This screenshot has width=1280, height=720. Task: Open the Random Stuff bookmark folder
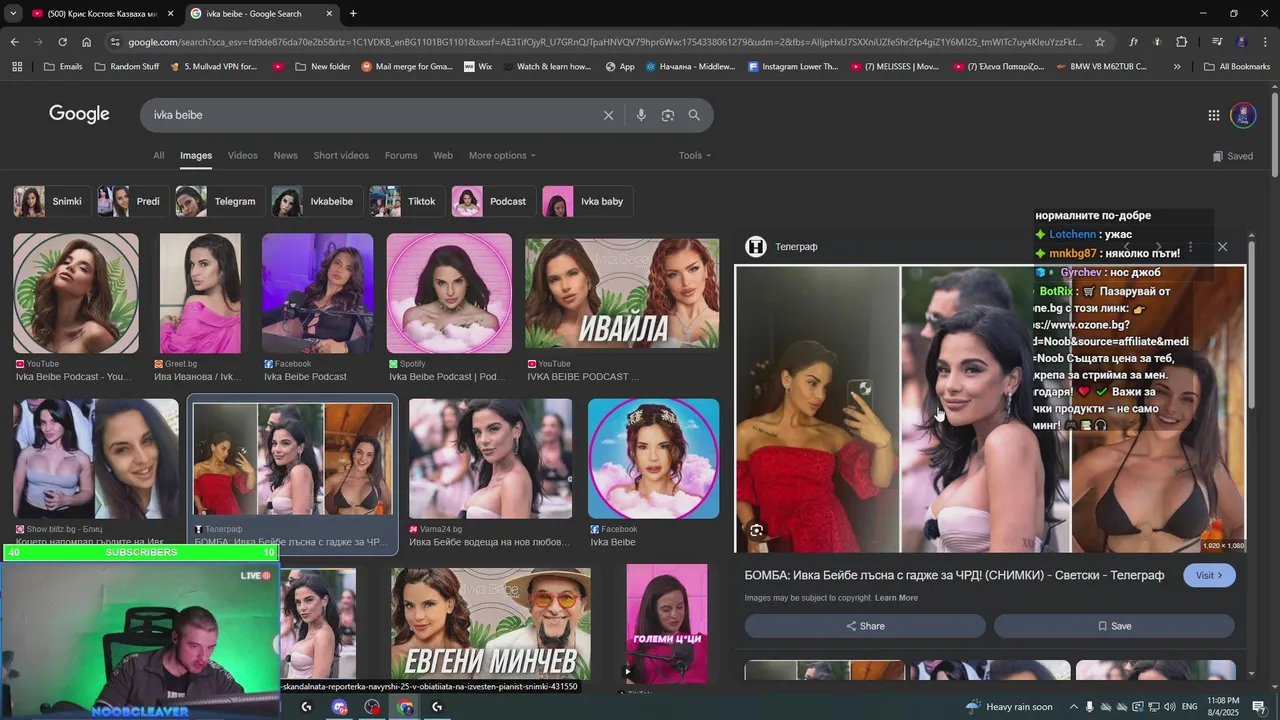(x=126, y=67)
